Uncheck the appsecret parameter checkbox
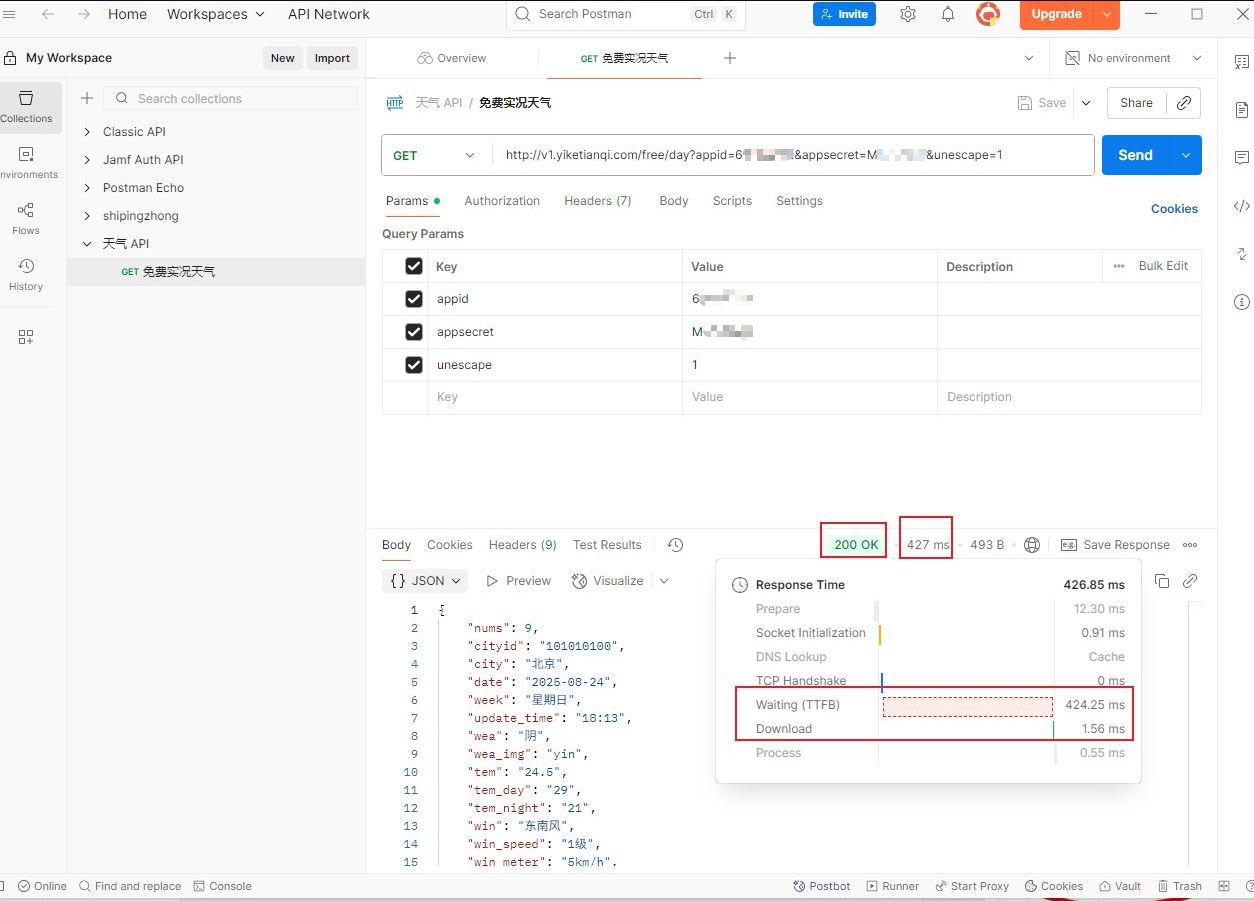Screen dimensions: 1254x901 click(414, 332)
